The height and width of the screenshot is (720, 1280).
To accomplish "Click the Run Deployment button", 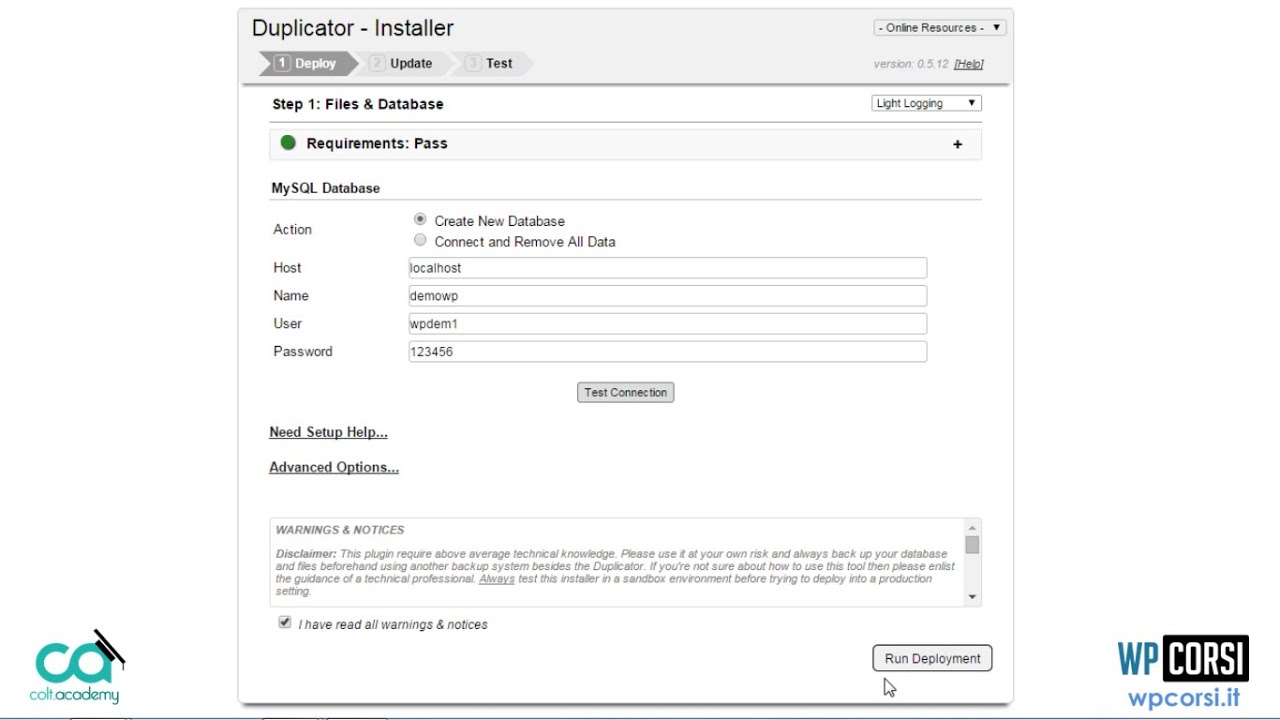I will point(932,658).
